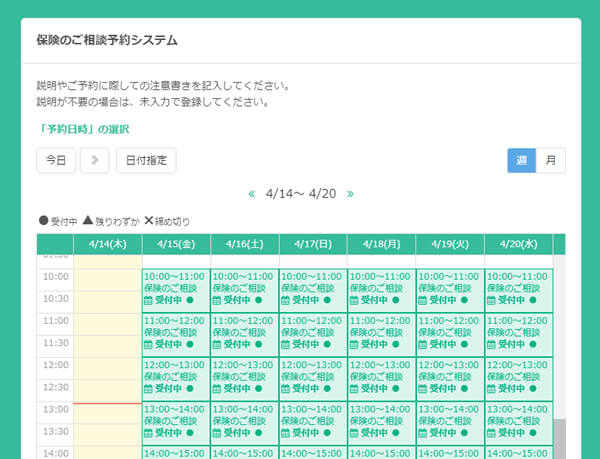Click calendar icon in 4/18 11:00 slot
This screenshot has height=459, width=600.
353,344
